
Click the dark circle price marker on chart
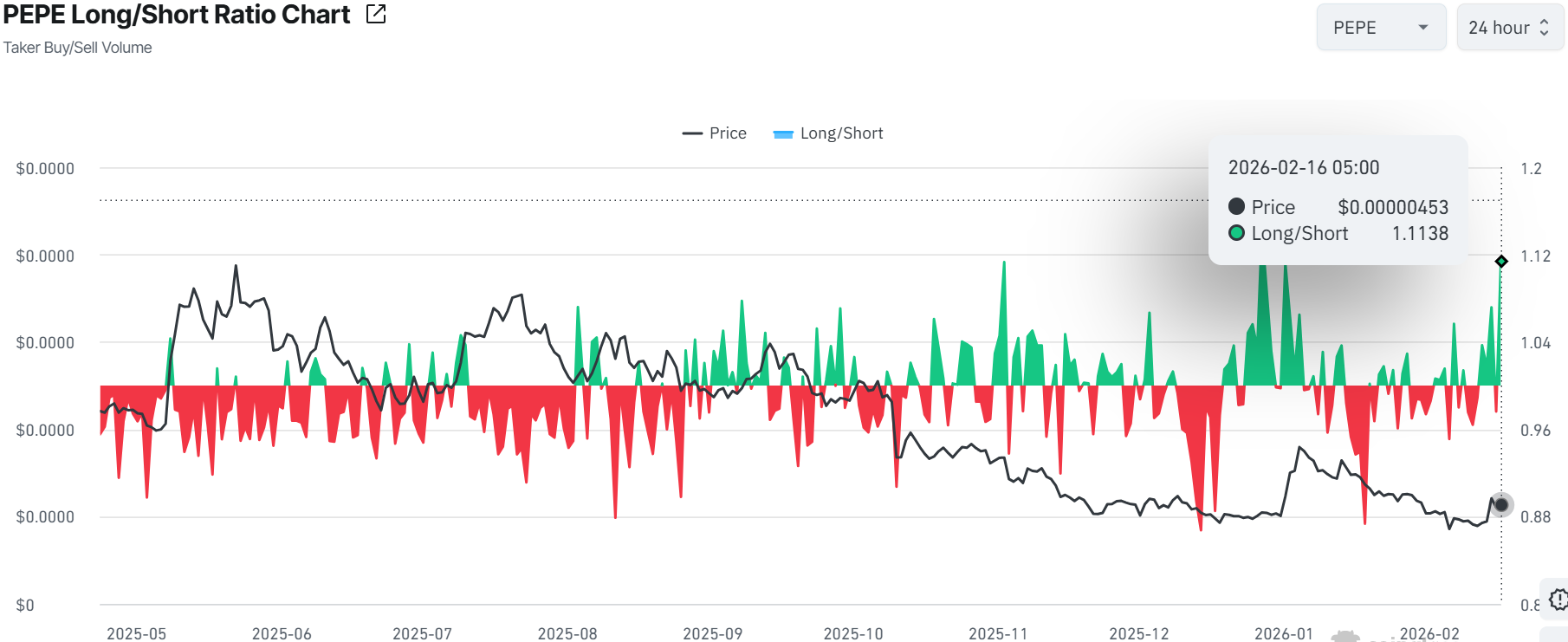pos(1501,504)
